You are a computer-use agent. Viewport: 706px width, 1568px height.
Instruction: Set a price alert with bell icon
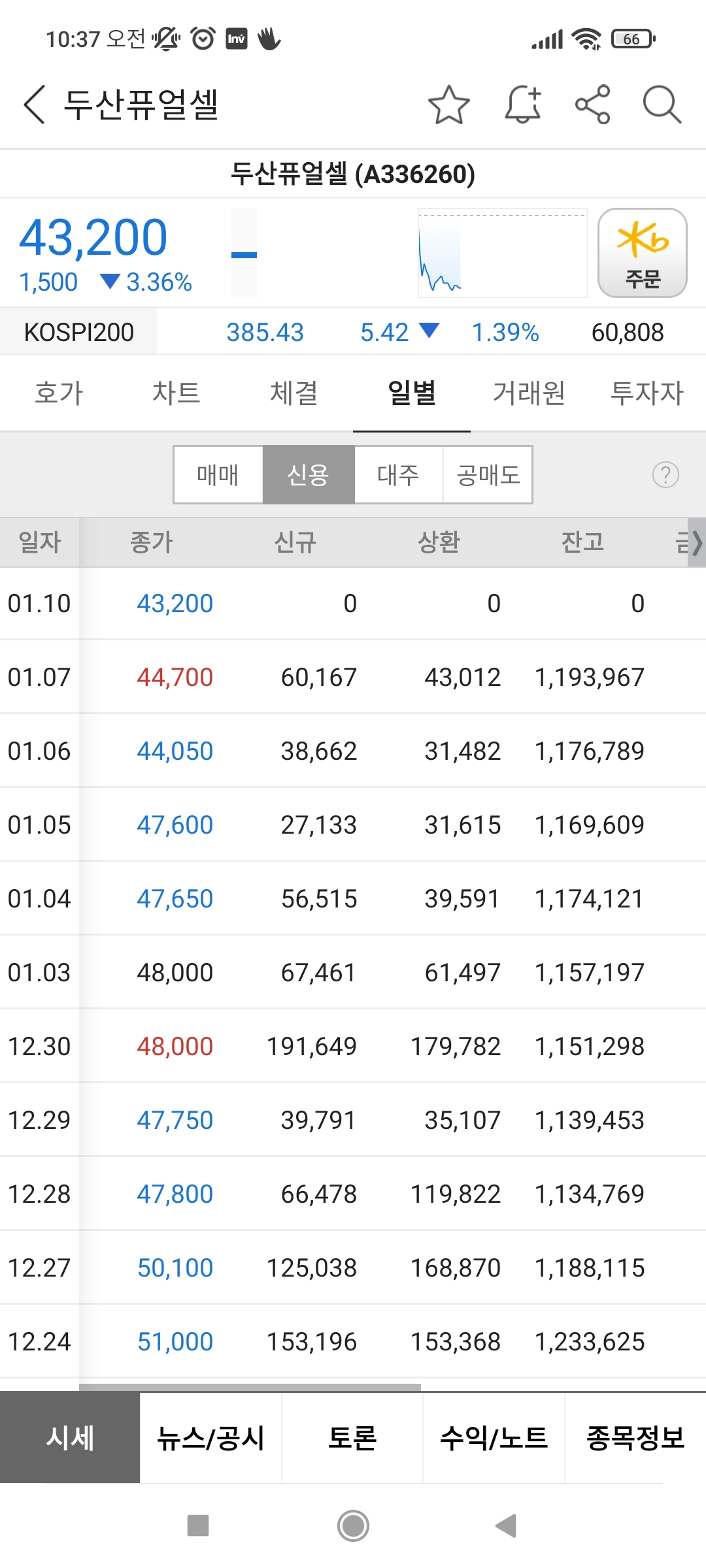[x=523, y=105]
